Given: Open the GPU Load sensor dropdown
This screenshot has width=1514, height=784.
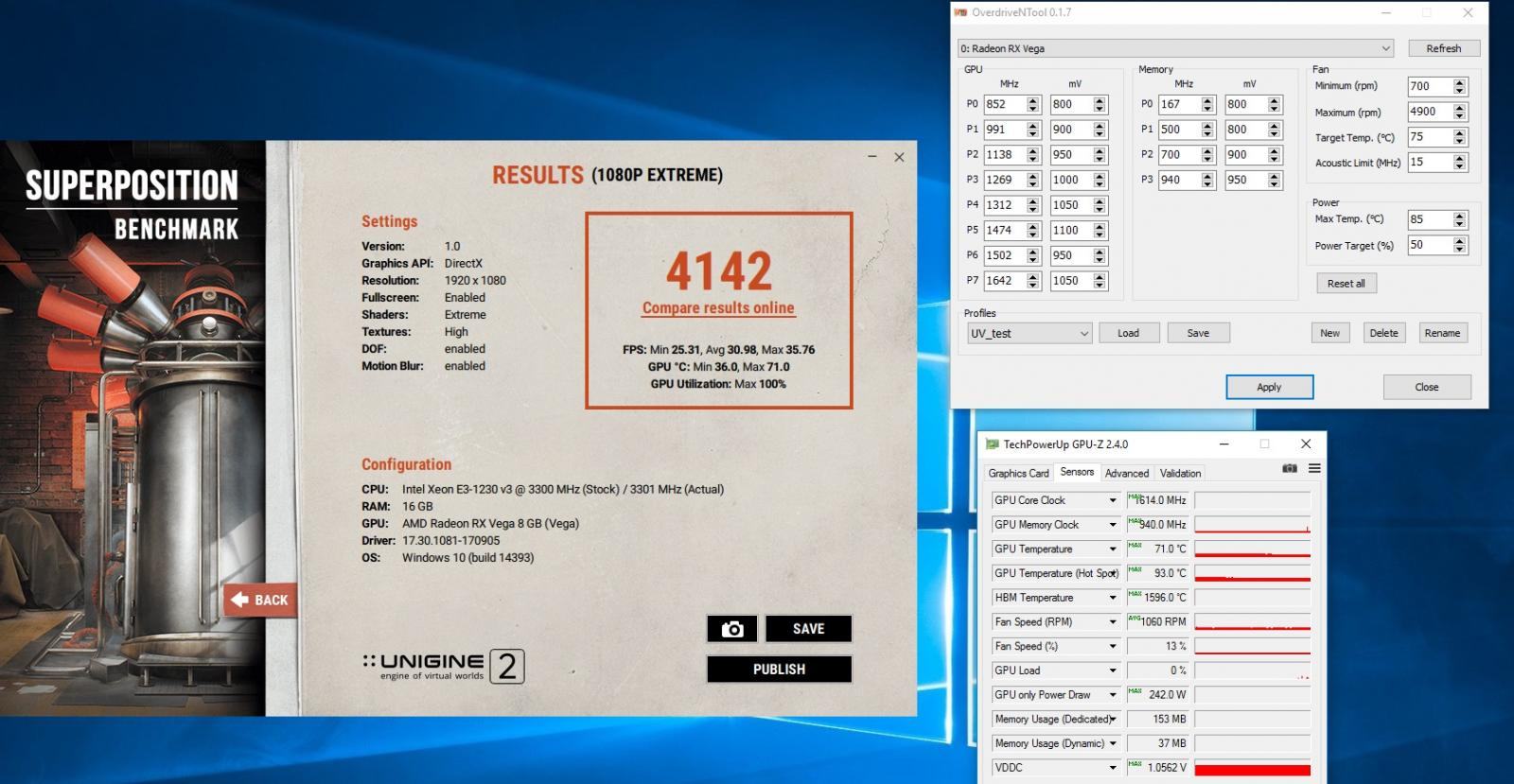Looking at the screenshot, I should click(x=1113, y=671).
